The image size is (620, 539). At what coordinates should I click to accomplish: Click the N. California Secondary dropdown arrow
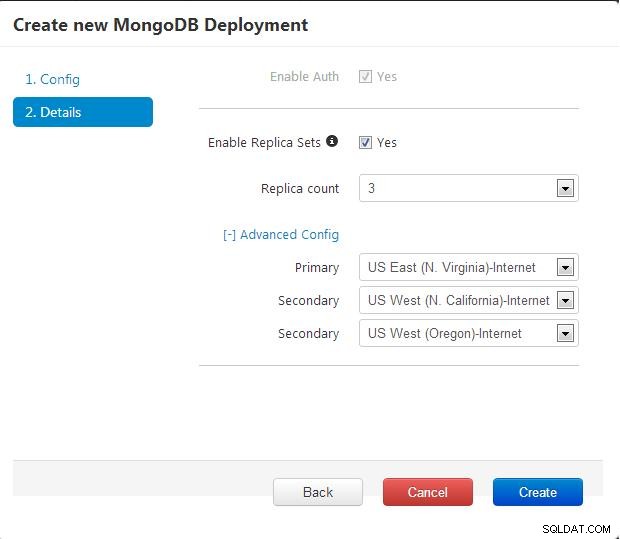[x=565, y=301]
